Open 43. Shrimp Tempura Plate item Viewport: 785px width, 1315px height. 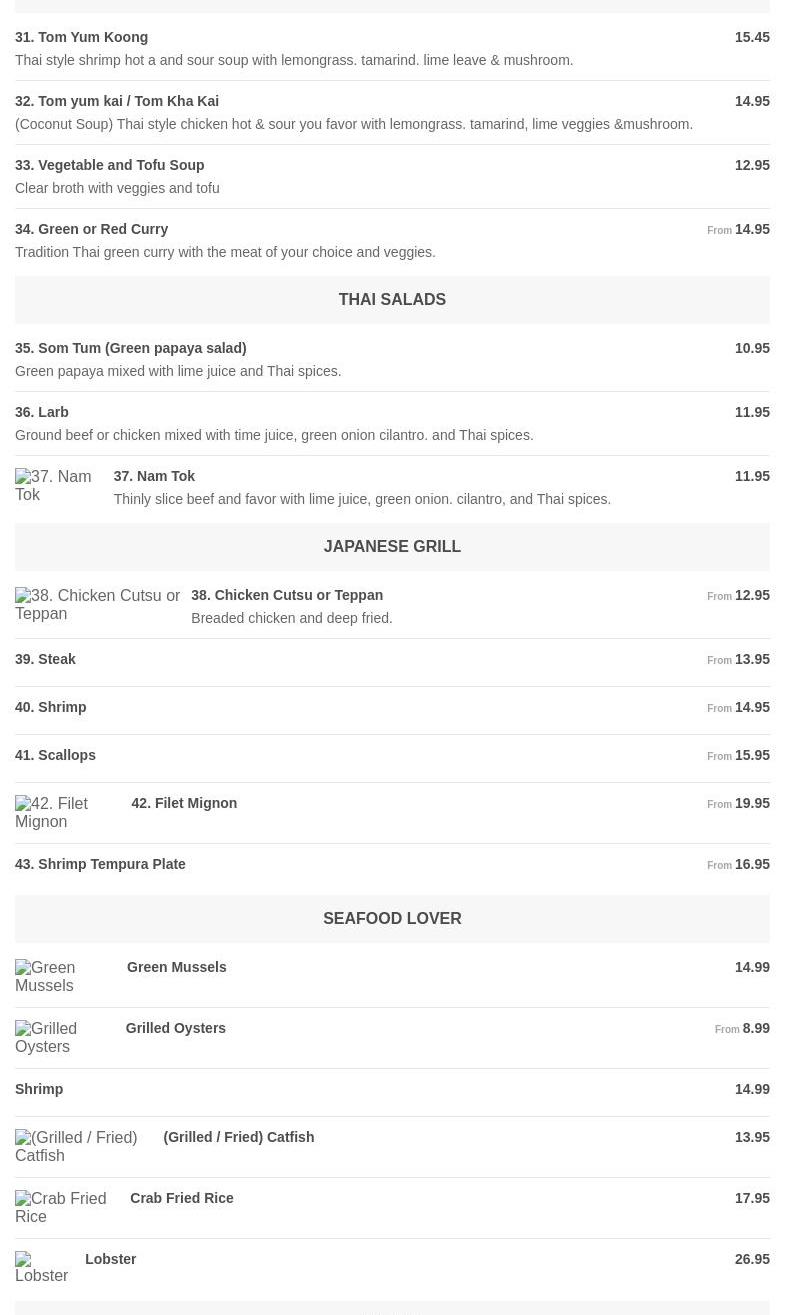point(100,864)
